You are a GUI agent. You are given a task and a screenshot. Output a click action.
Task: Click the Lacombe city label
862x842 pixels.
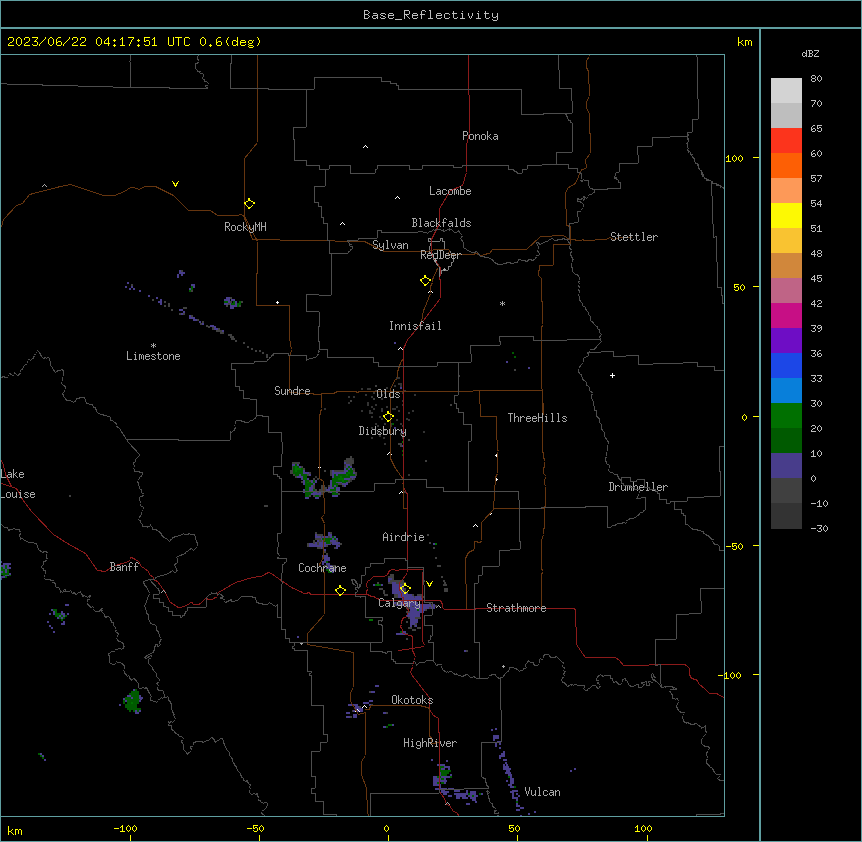click(450, 191)
